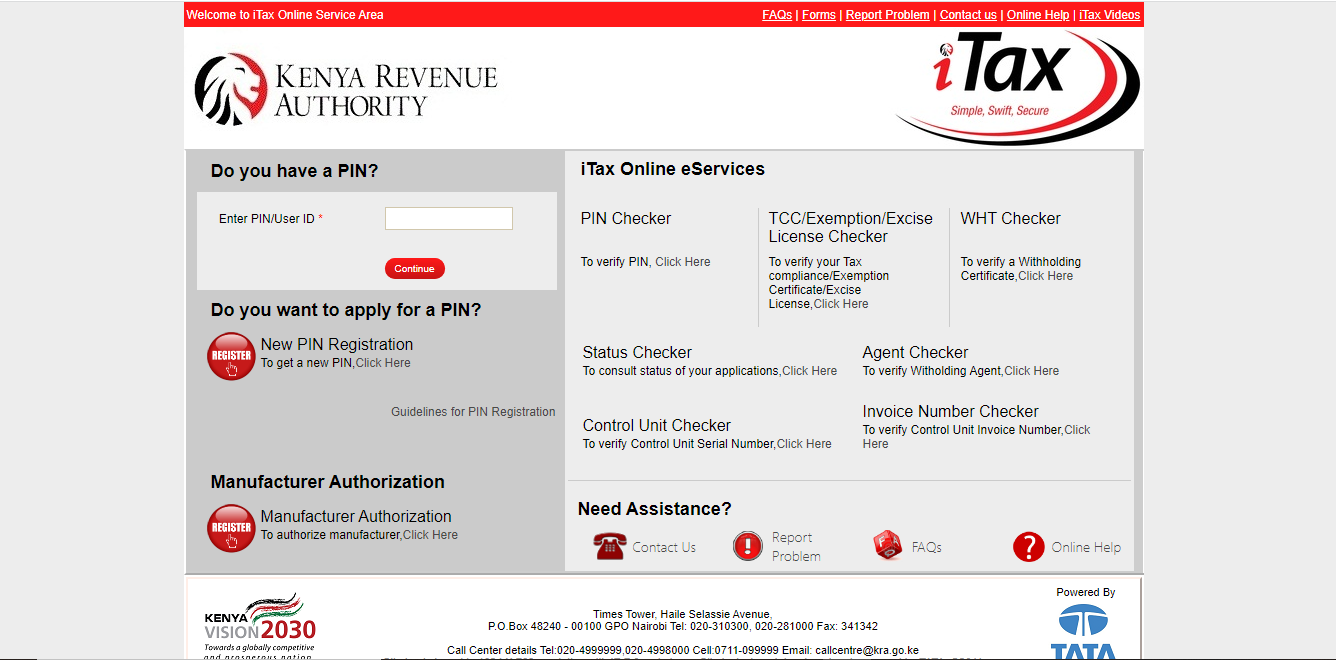1336x660 pixels.
Task: Click Here under Status Checker
Action: (x=810, y=371)
